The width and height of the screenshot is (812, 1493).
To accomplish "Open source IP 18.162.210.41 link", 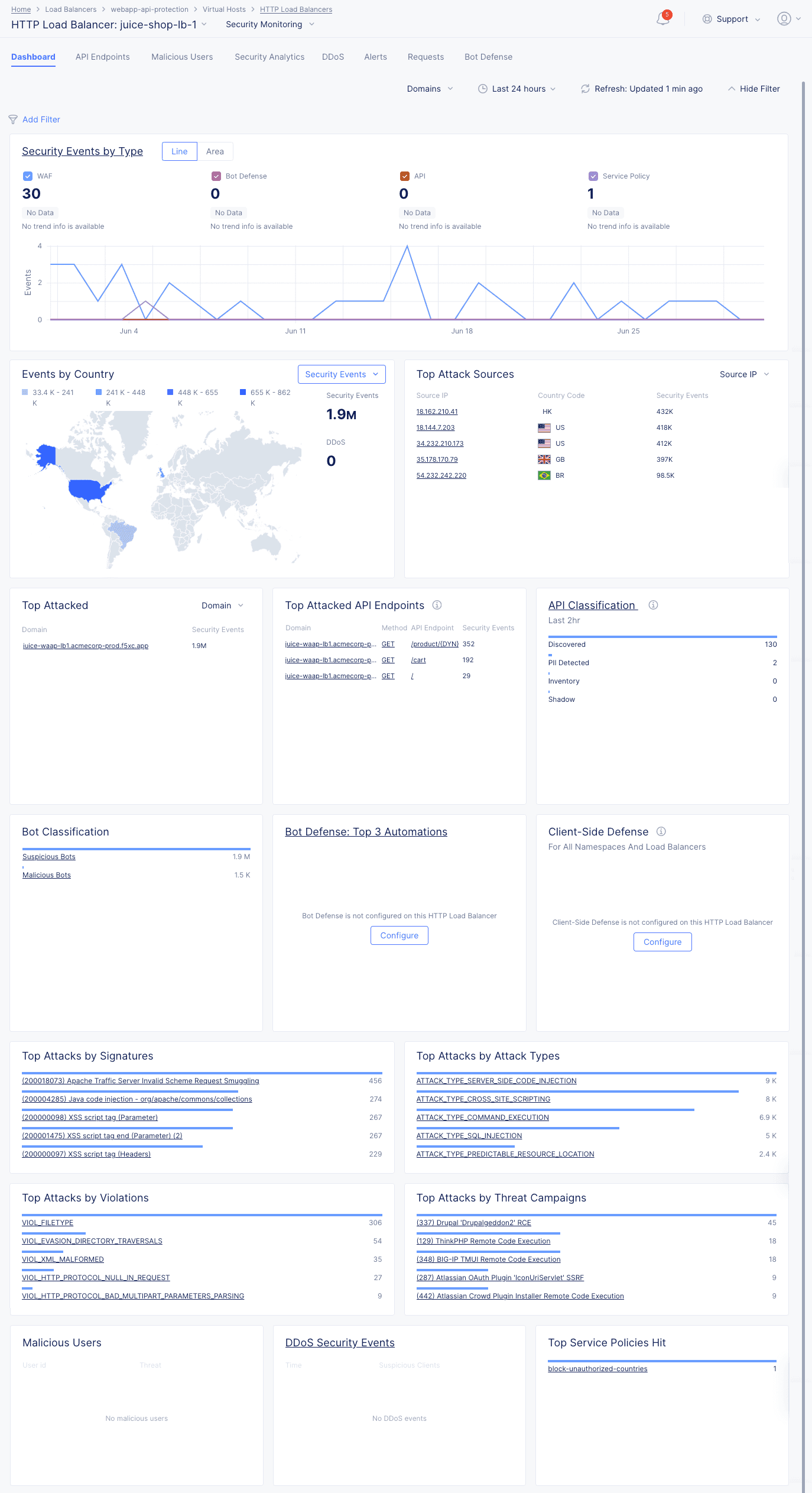I will (437, 412).
